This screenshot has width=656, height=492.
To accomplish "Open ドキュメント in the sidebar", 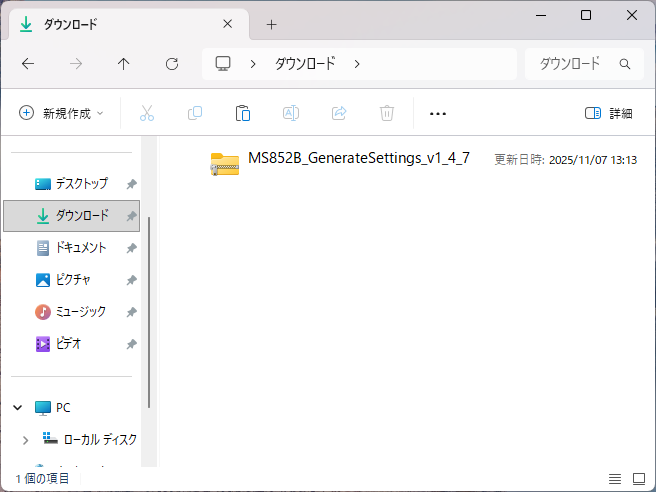I will [x=80, y=248].
